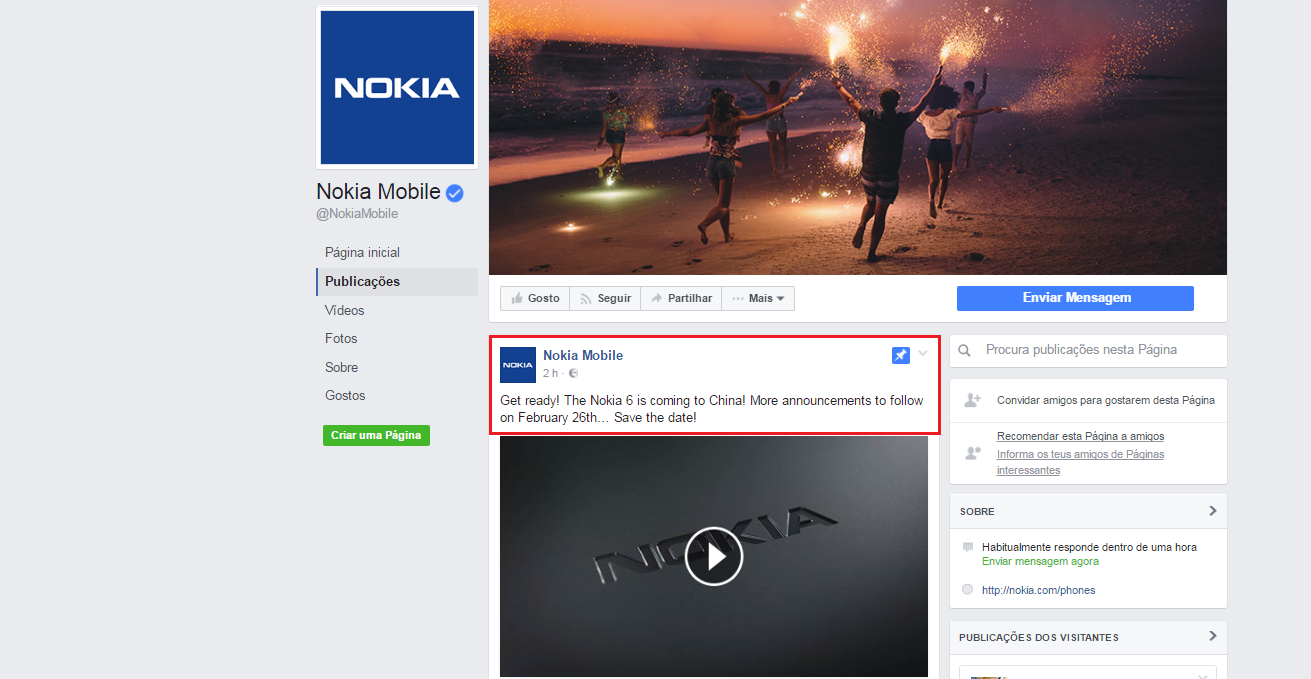Click the PUBLICAÇÕES DOS VISITANTES heading
Screen dimensions: 1311x679
[x=1039, y=637]
